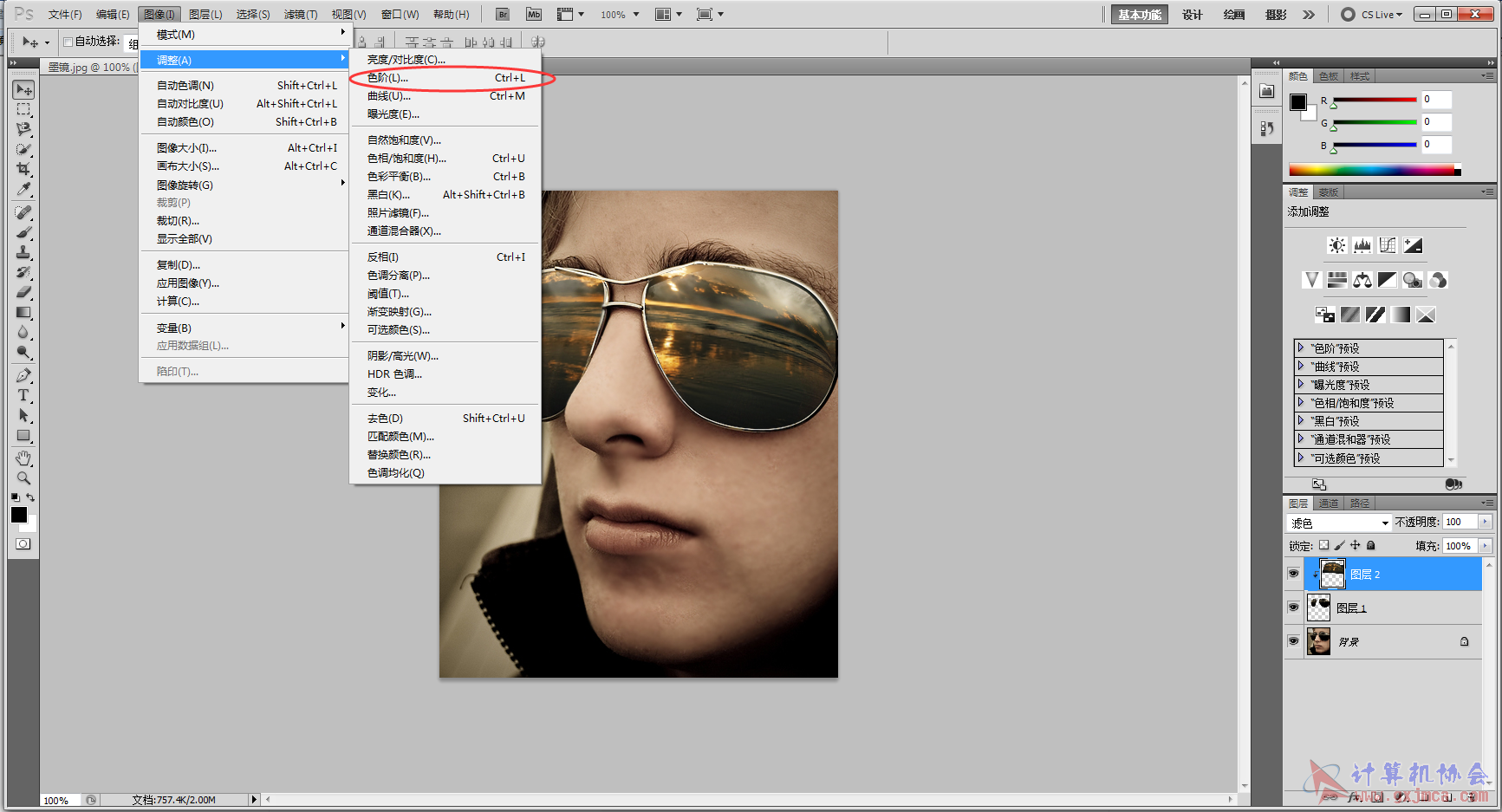
Task: Add a Color Balance adjustment icon
Action: tap(1362, 280)
